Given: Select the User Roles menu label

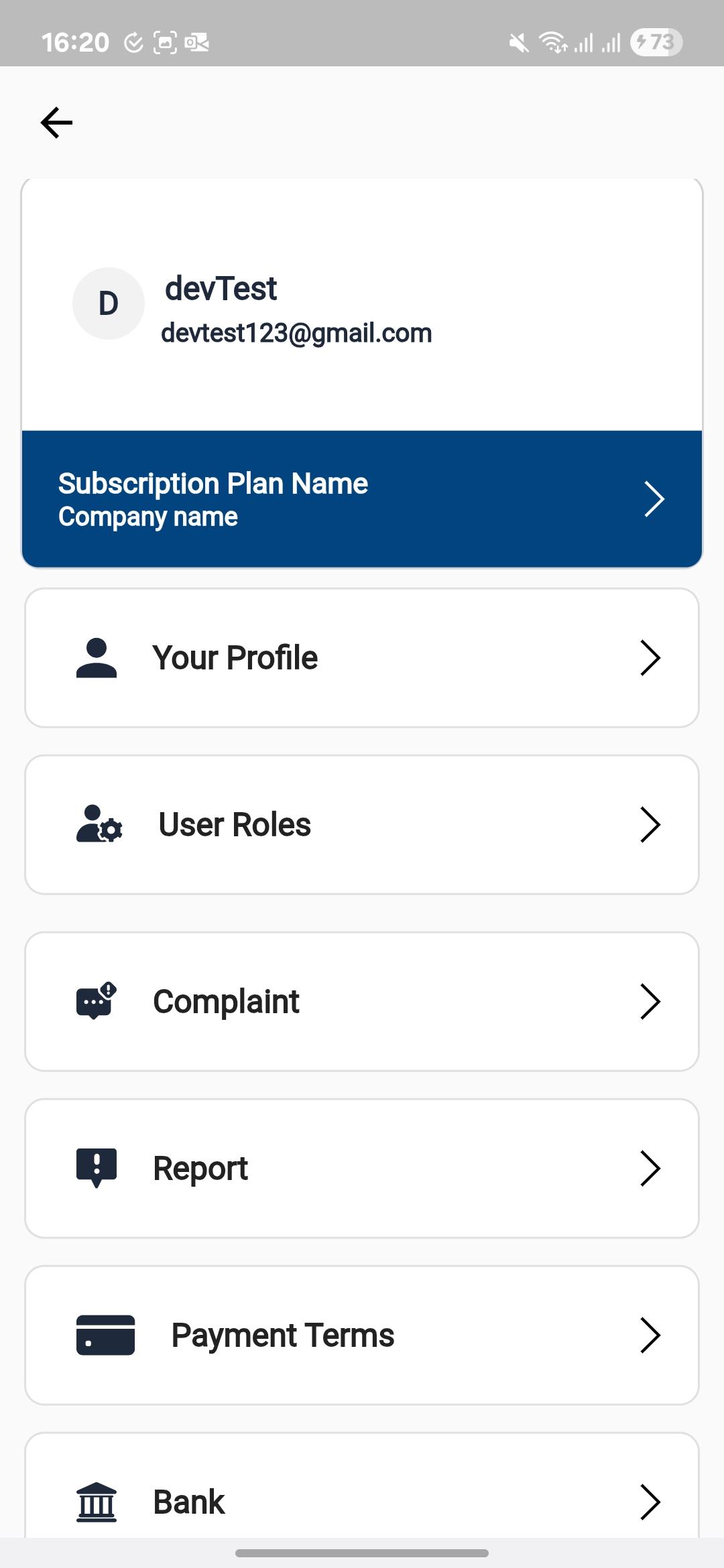Looking at the screenshot, I should (x=235, y=824).
